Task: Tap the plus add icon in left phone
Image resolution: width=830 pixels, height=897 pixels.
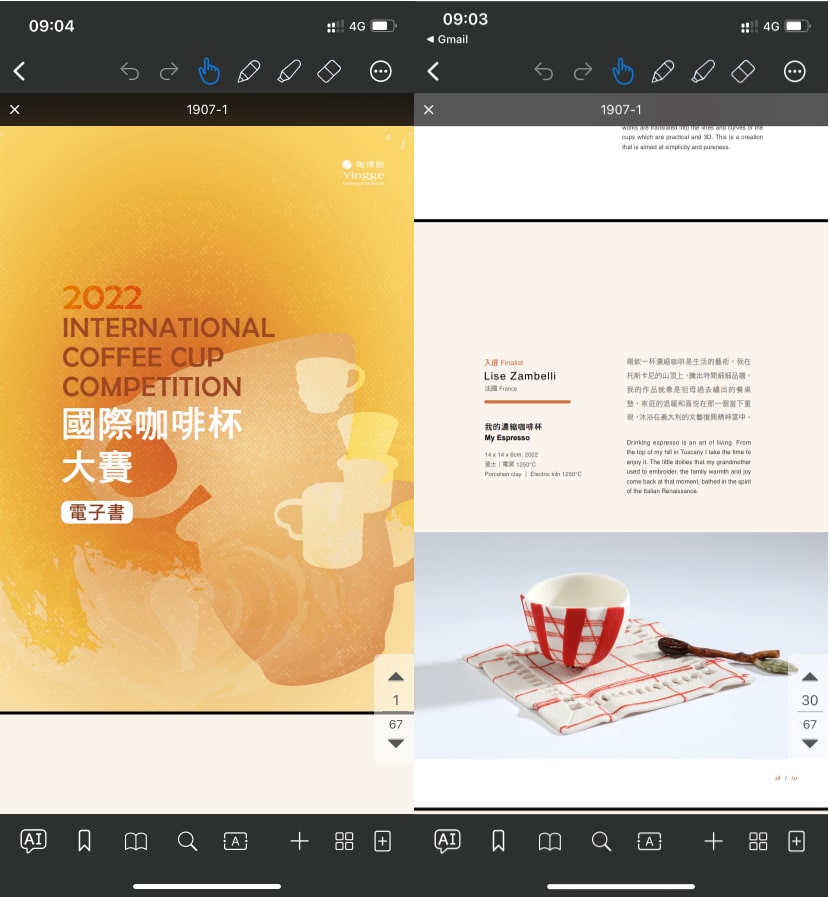Action: tap(299, 841)
